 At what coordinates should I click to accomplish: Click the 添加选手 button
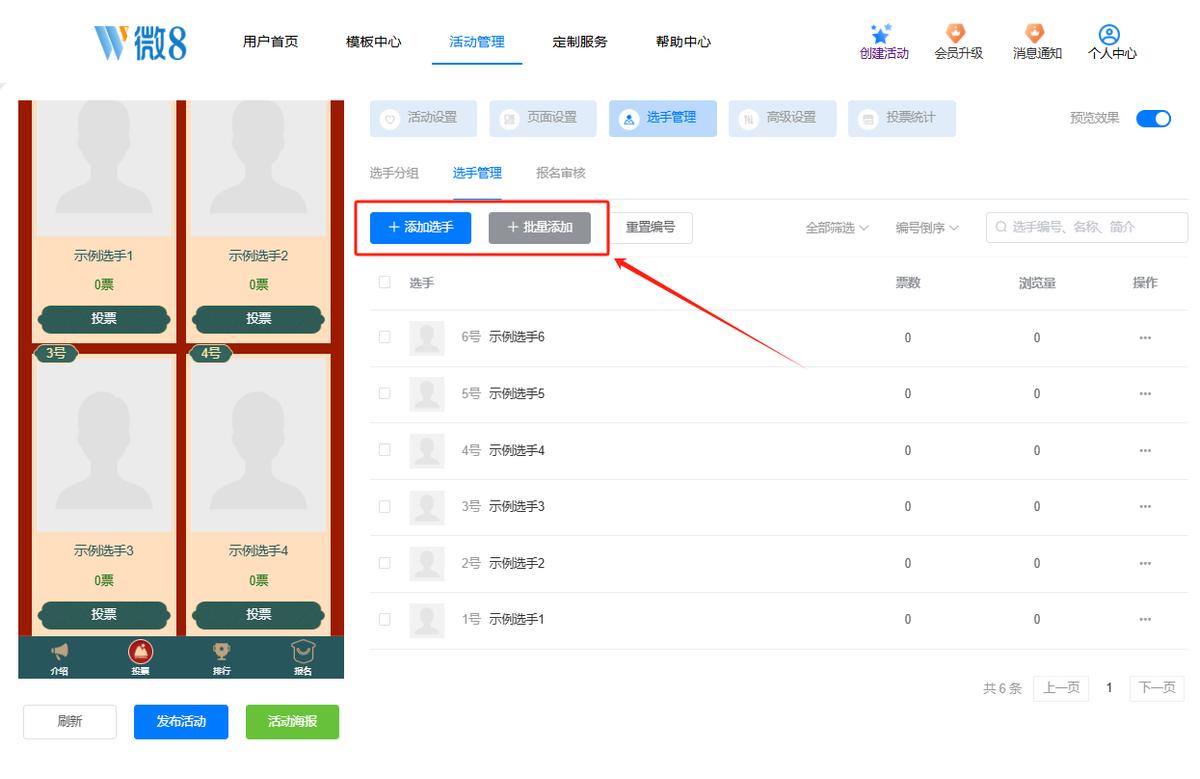[420, 228]
